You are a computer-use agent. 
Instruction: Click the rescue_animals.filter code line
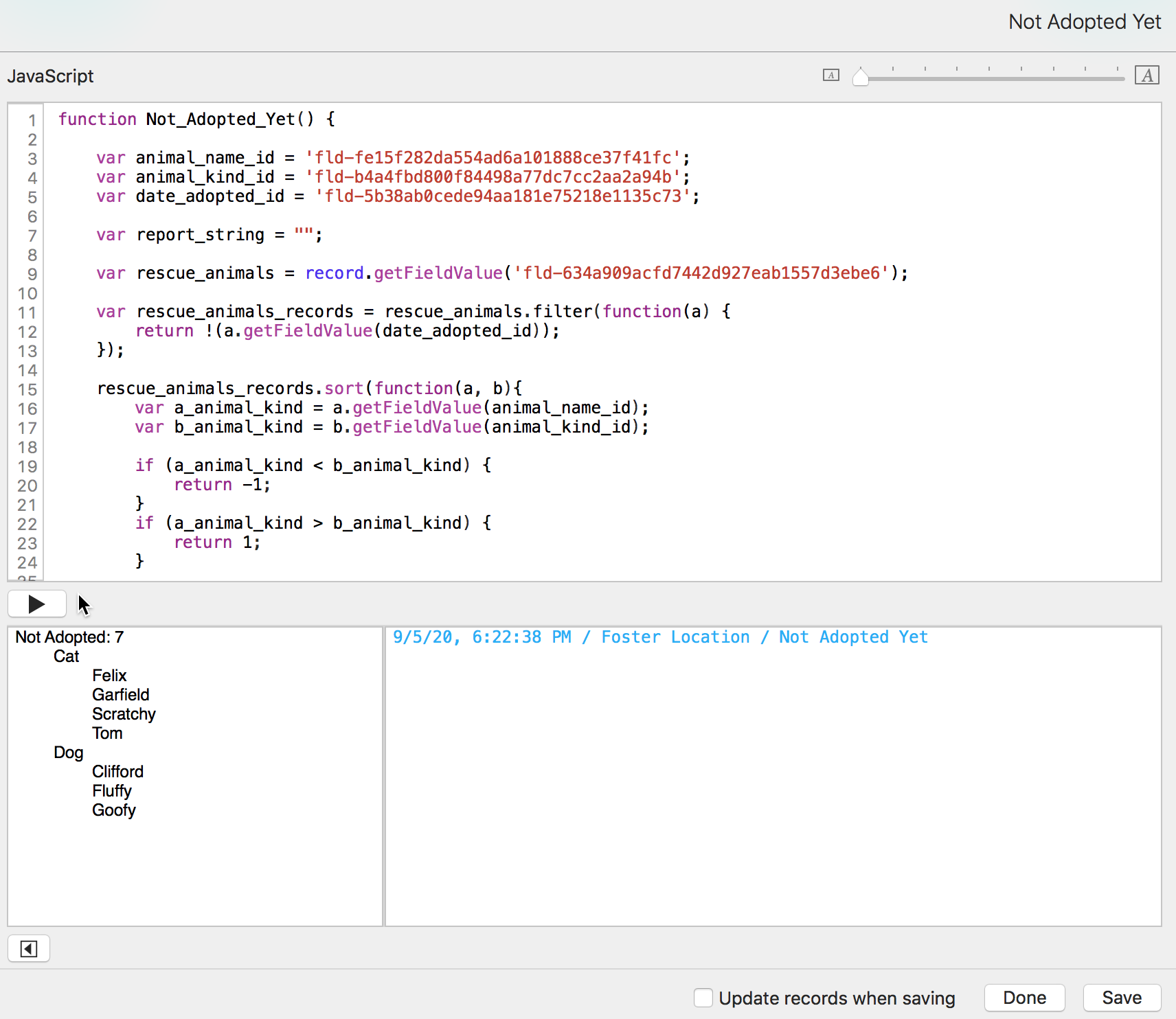[x=414, y=312]
